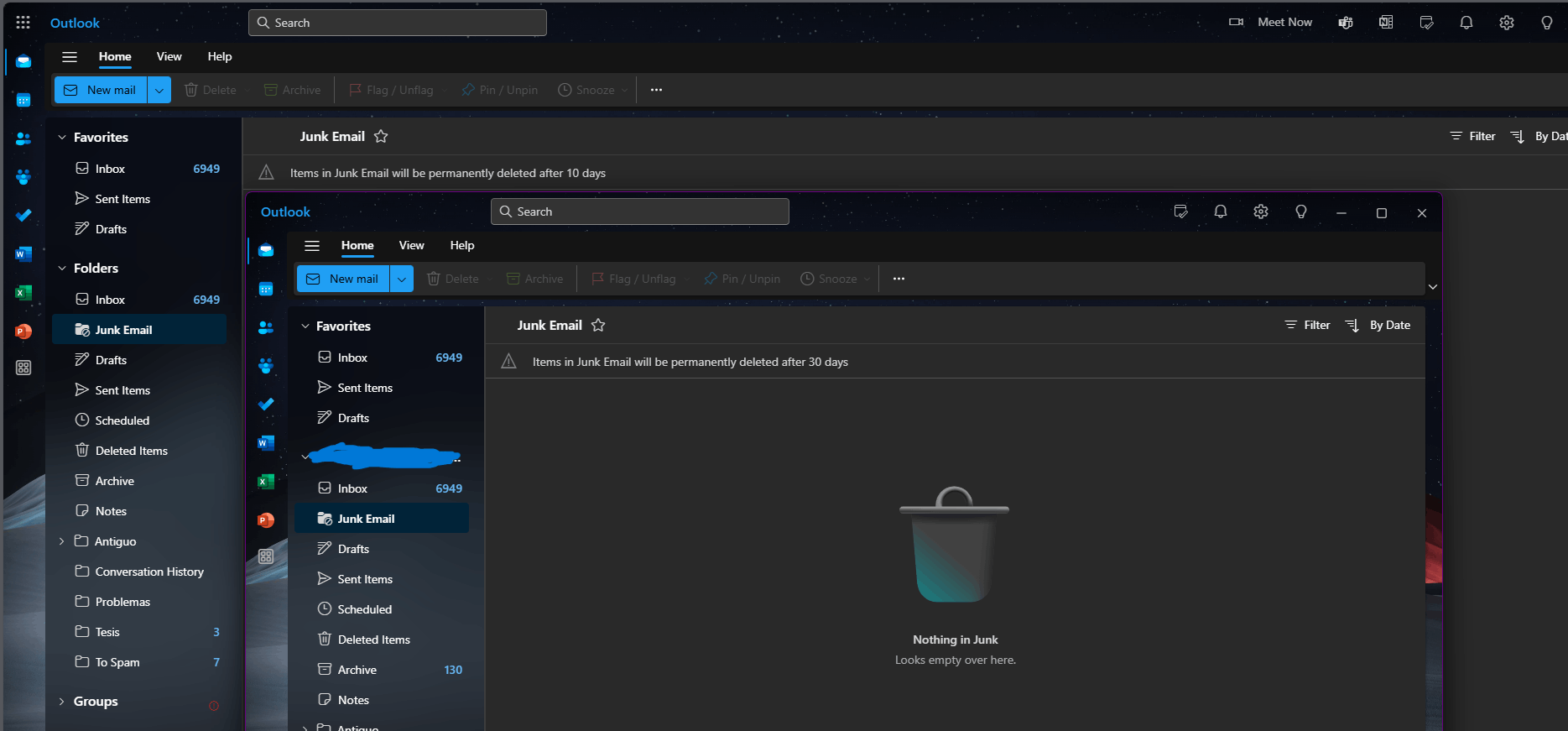Expand the ribbon chevron in front window
Image resolution: width=1568 pixels, height=731 pixels.
click(x=1433, y=287)
